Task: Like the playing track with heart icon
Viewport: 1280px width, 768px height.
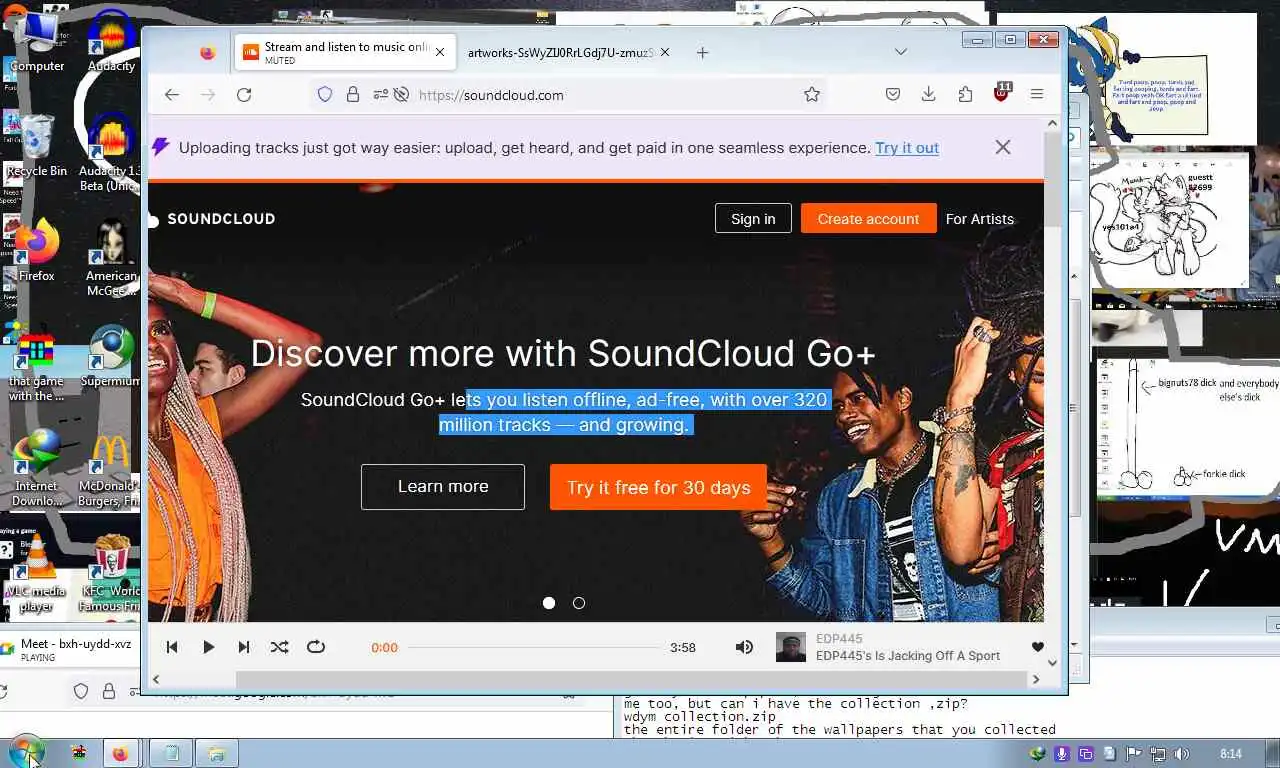Action: tap(1038, 647)
